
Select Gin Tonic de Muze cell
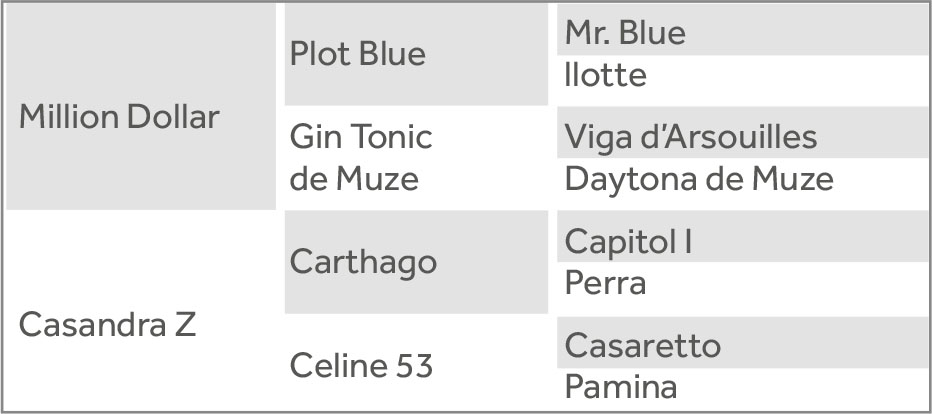click(x=416, y=158)
